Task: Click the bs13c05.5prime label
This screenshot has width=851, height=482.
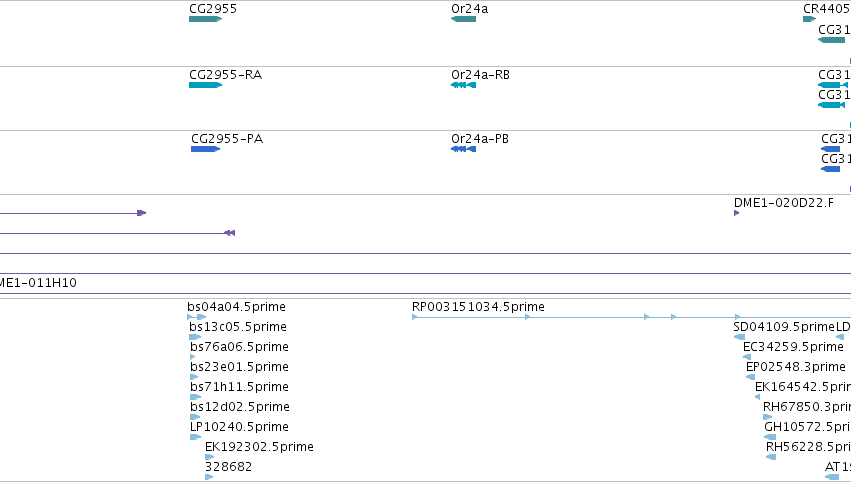Action: pyautogui.click(x=238, y=327)
